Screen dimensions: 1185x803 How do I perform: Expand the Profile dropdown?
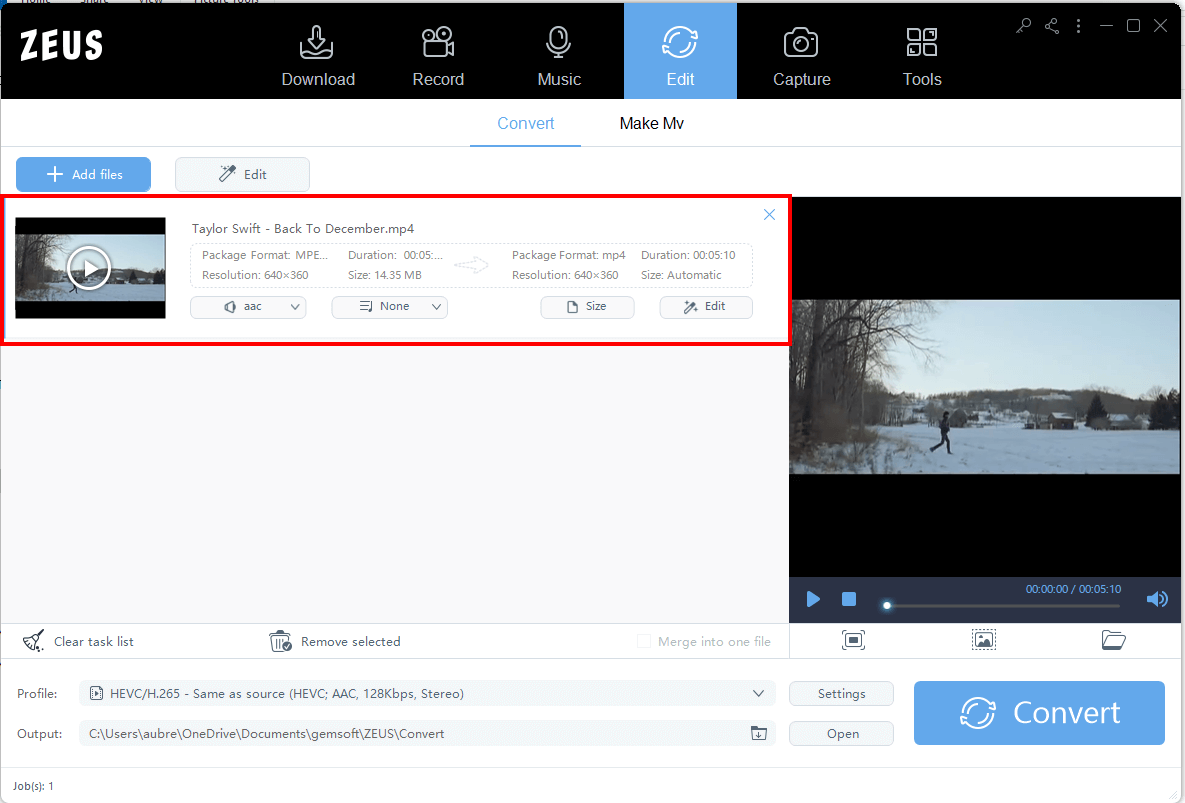coord(758,693)
